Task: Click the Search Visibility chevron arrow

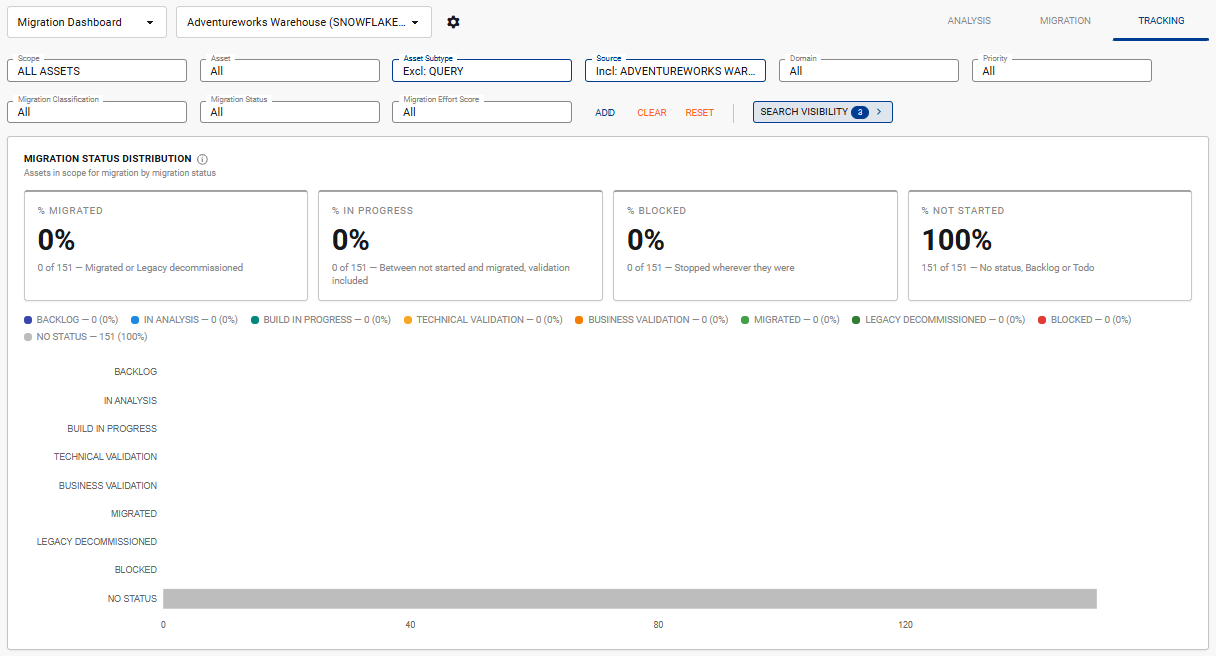Action: pyautogui.click(x=879, y=112)
